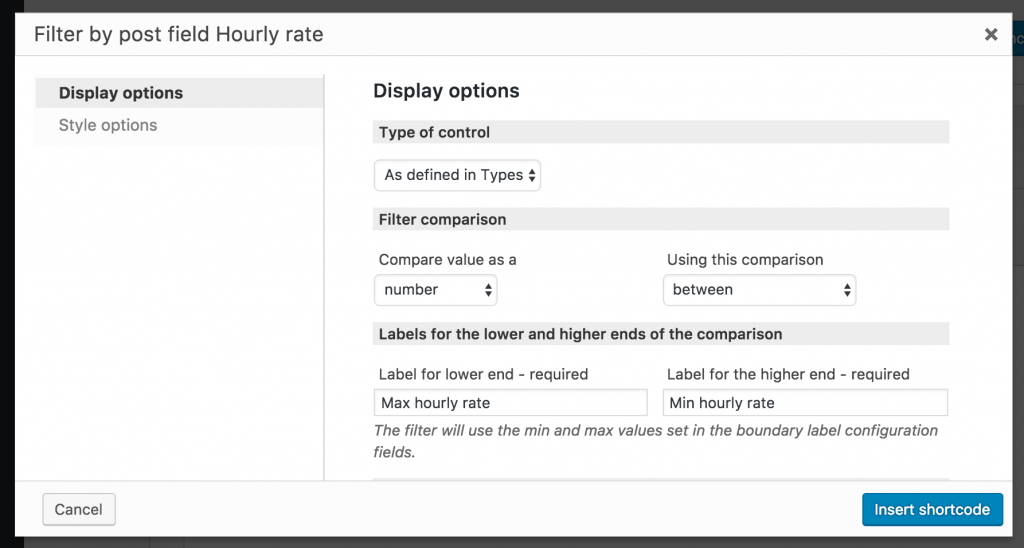Image resolution: width=1024 pixels, height=548 pixels.
Task: Click the Display options main heading
Action: point(446,91)
